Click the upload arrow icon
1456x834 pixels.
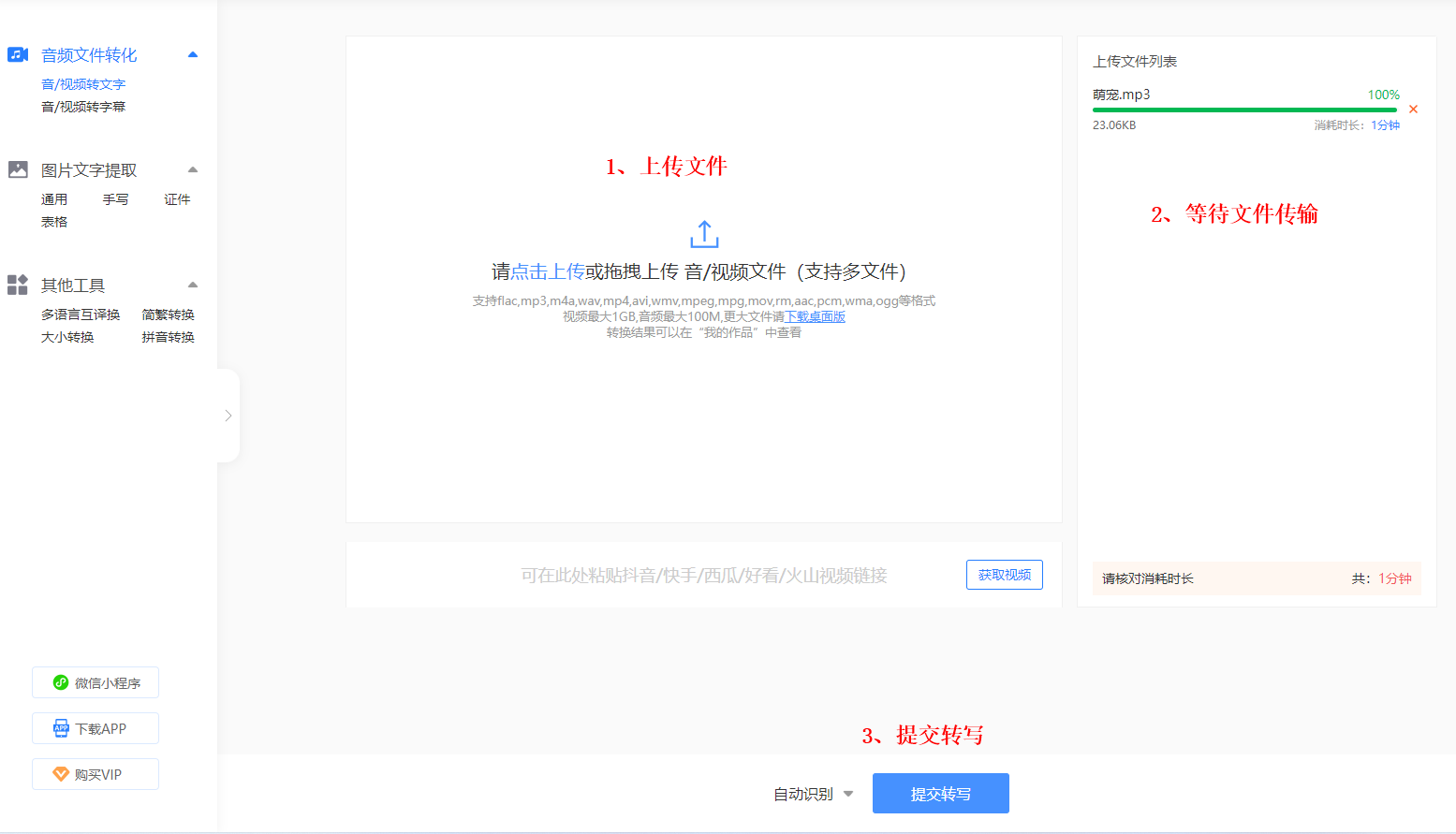pos(704,234)
